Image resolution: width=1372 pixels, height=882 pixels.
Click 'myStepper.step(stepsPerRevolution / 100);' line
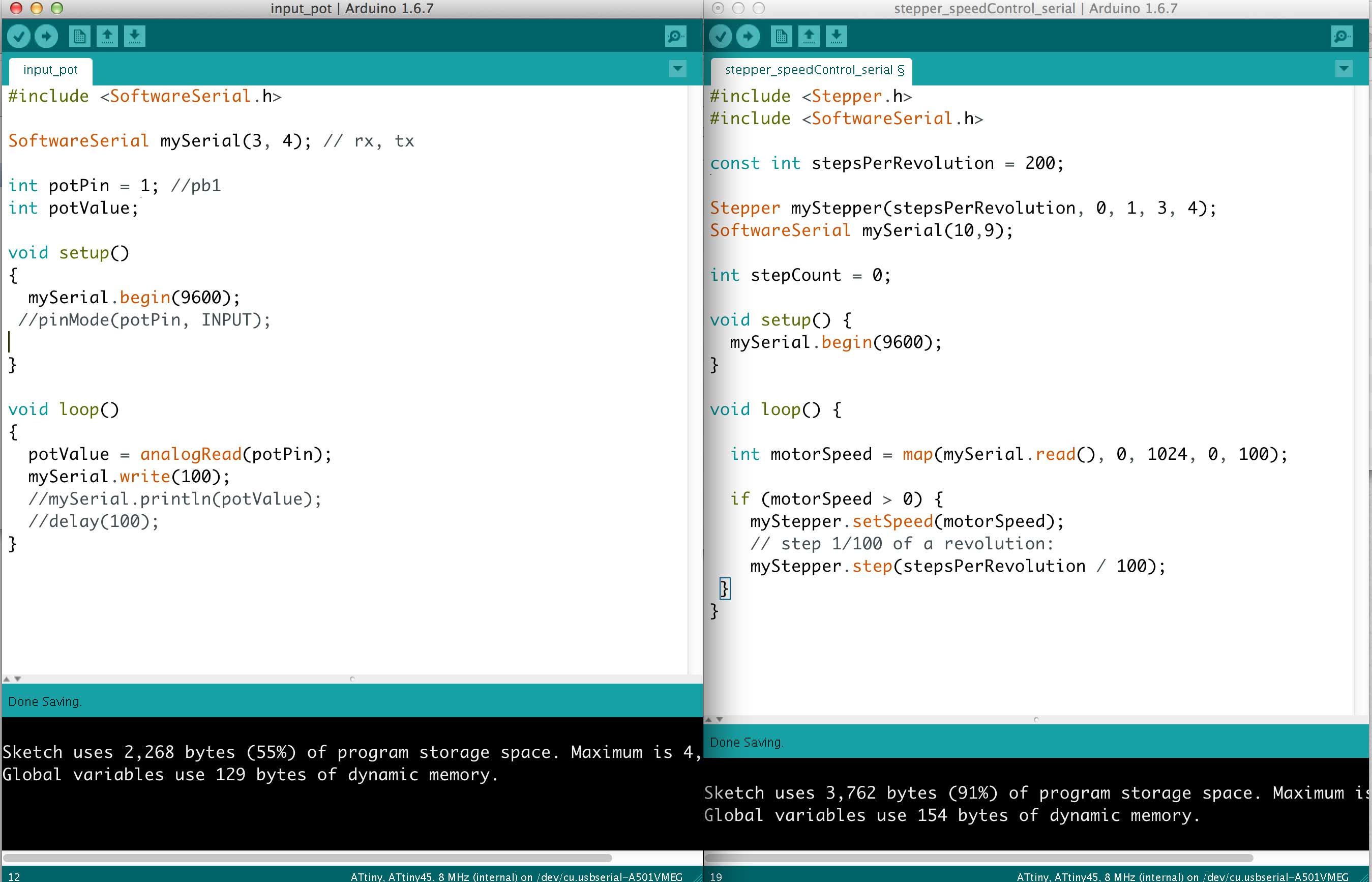tap(958, 566)
